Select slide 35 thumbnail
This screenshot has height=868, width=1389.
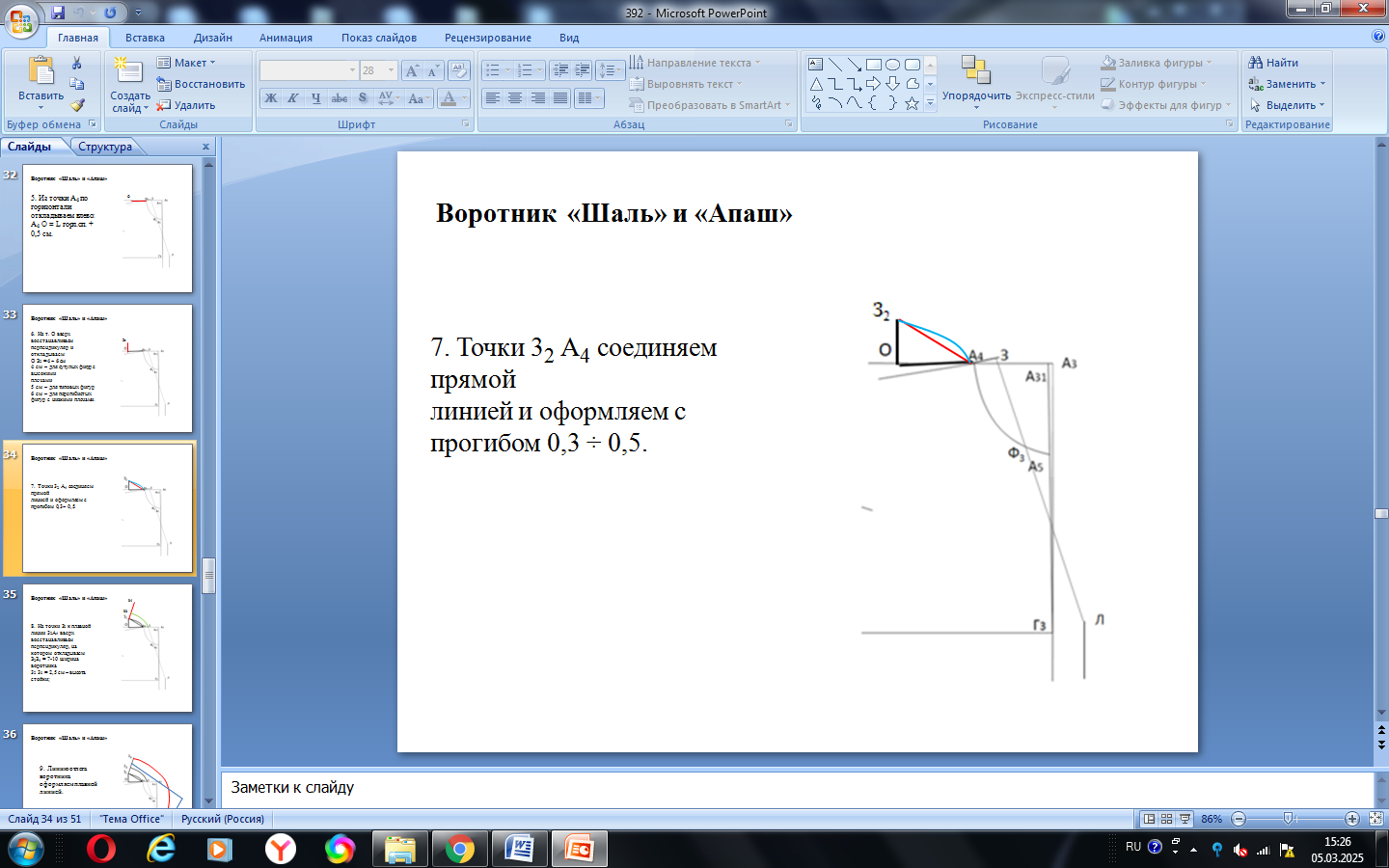point(107,648)
